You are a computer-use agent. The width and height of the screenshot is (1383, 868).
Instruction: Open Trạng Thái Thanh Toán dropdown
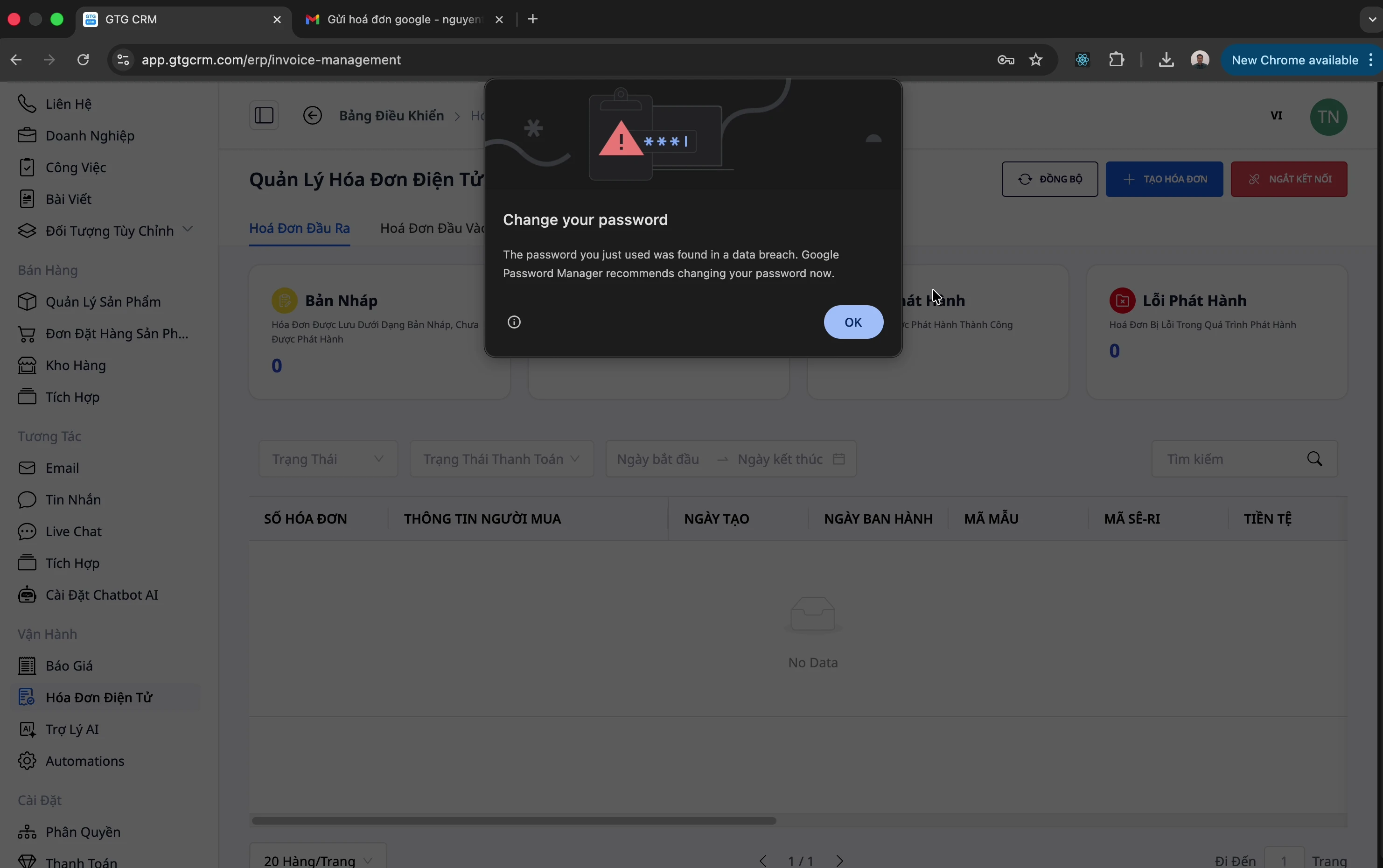(502, 459)
